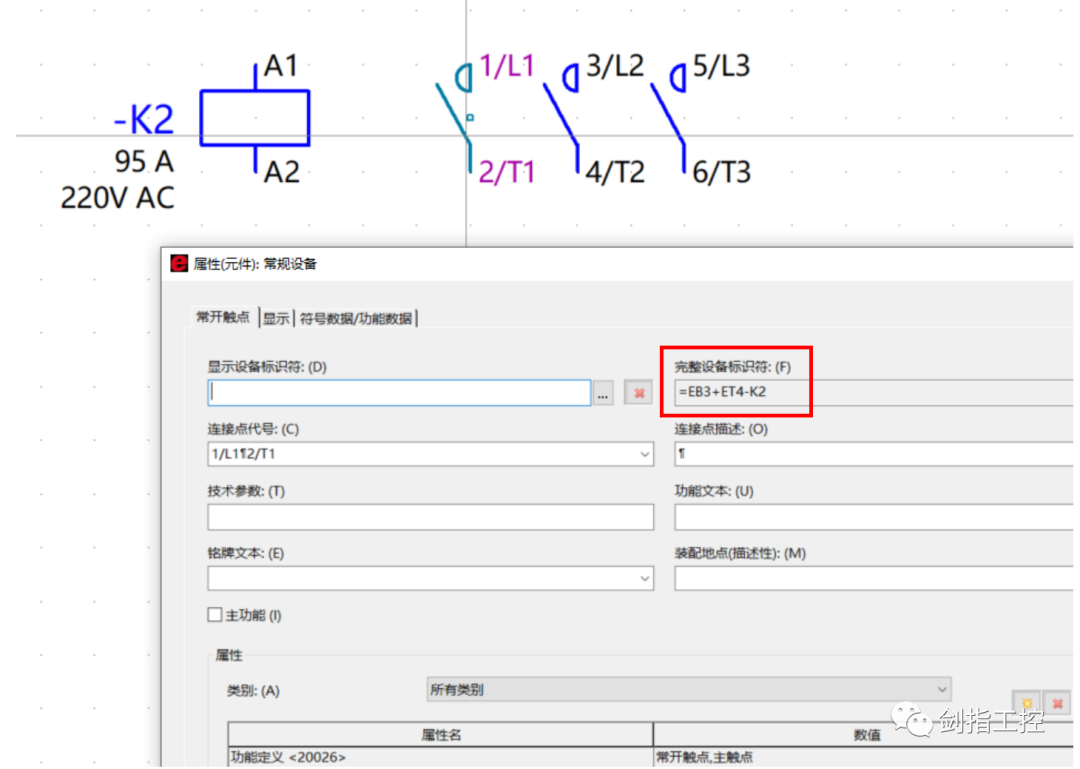Open the 符号数据/功能数据 tab
1080x769 pixels.
[356, 318]
